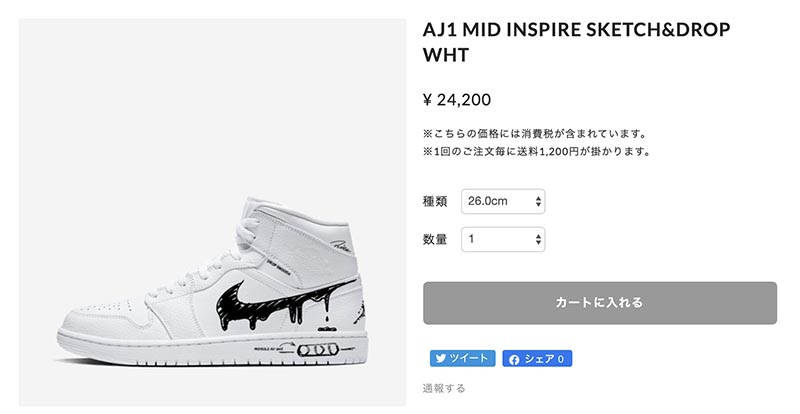Click the up-down arrows on the 26.0cm selector

point(539,201)
